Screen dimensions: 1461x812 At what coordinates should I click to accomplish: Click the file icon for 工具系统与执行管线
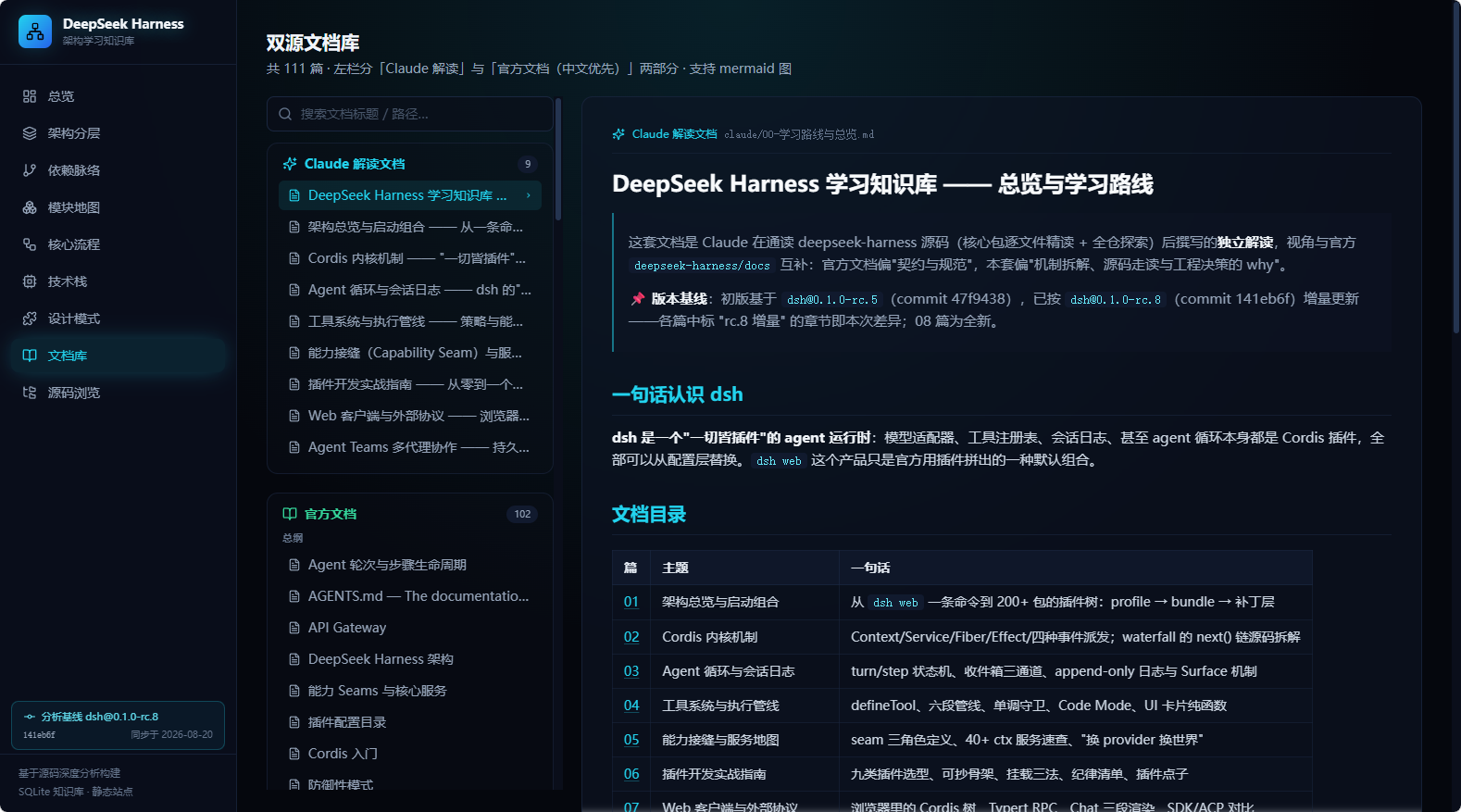(294, 321)
